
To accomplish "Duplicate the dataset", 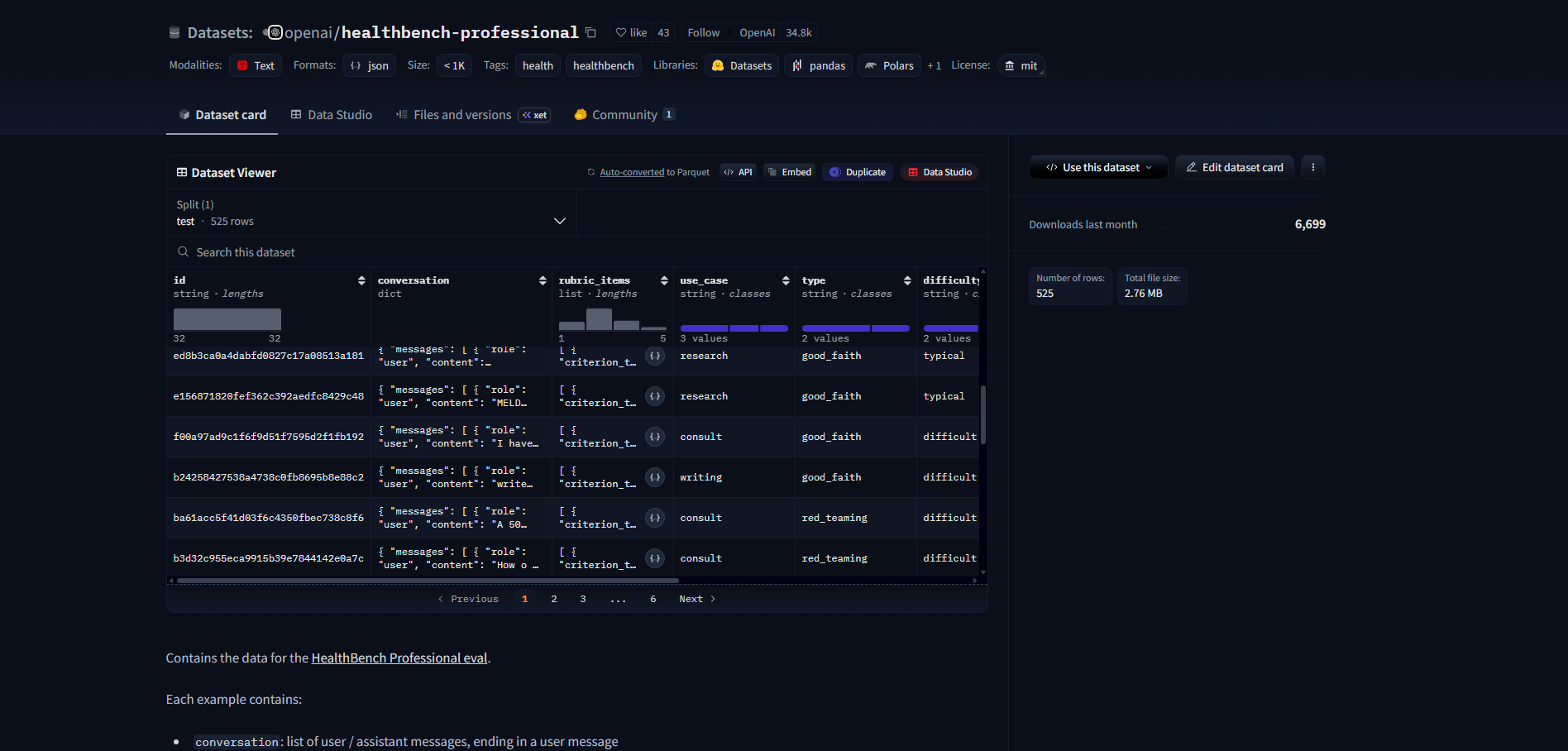I will [858, 172].
